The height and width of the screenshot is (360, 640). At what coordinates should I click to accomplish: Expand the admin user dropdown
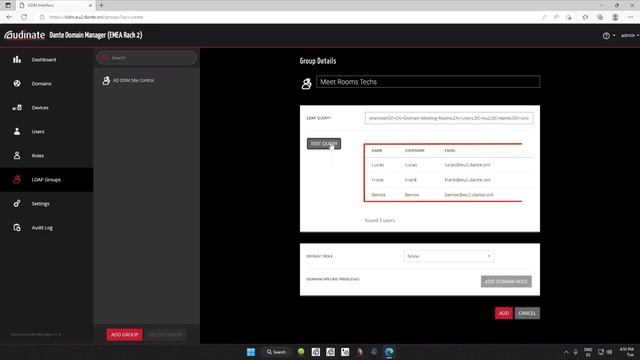(629, 36)
